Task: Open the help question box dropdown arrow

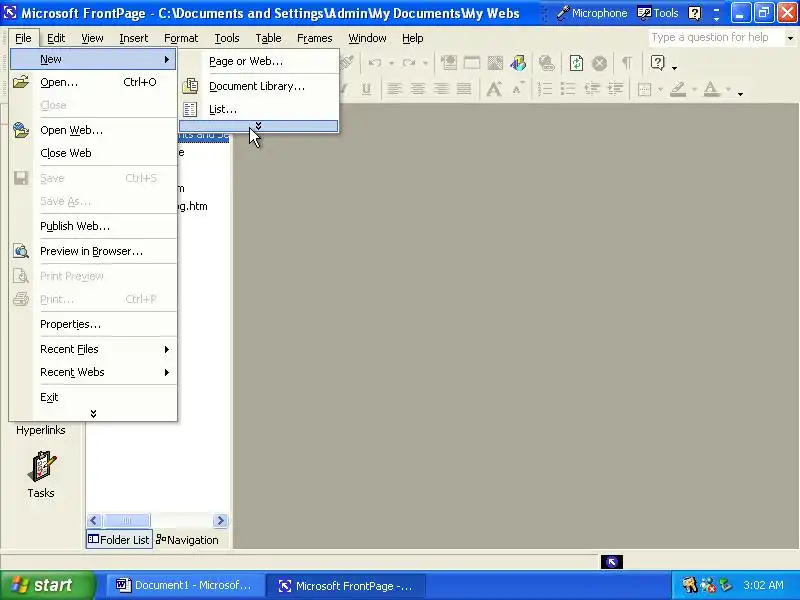Action: click(x=790, y=38)
